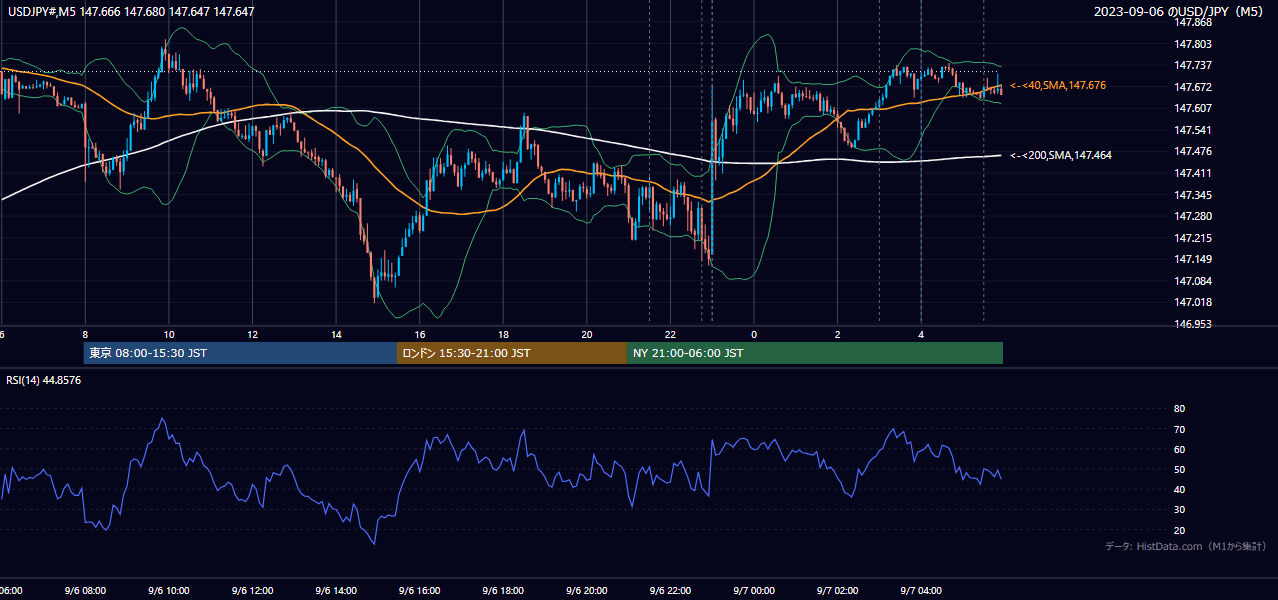
Task: Click price axis label 147.215
Action: click(x=1194, y=238)
